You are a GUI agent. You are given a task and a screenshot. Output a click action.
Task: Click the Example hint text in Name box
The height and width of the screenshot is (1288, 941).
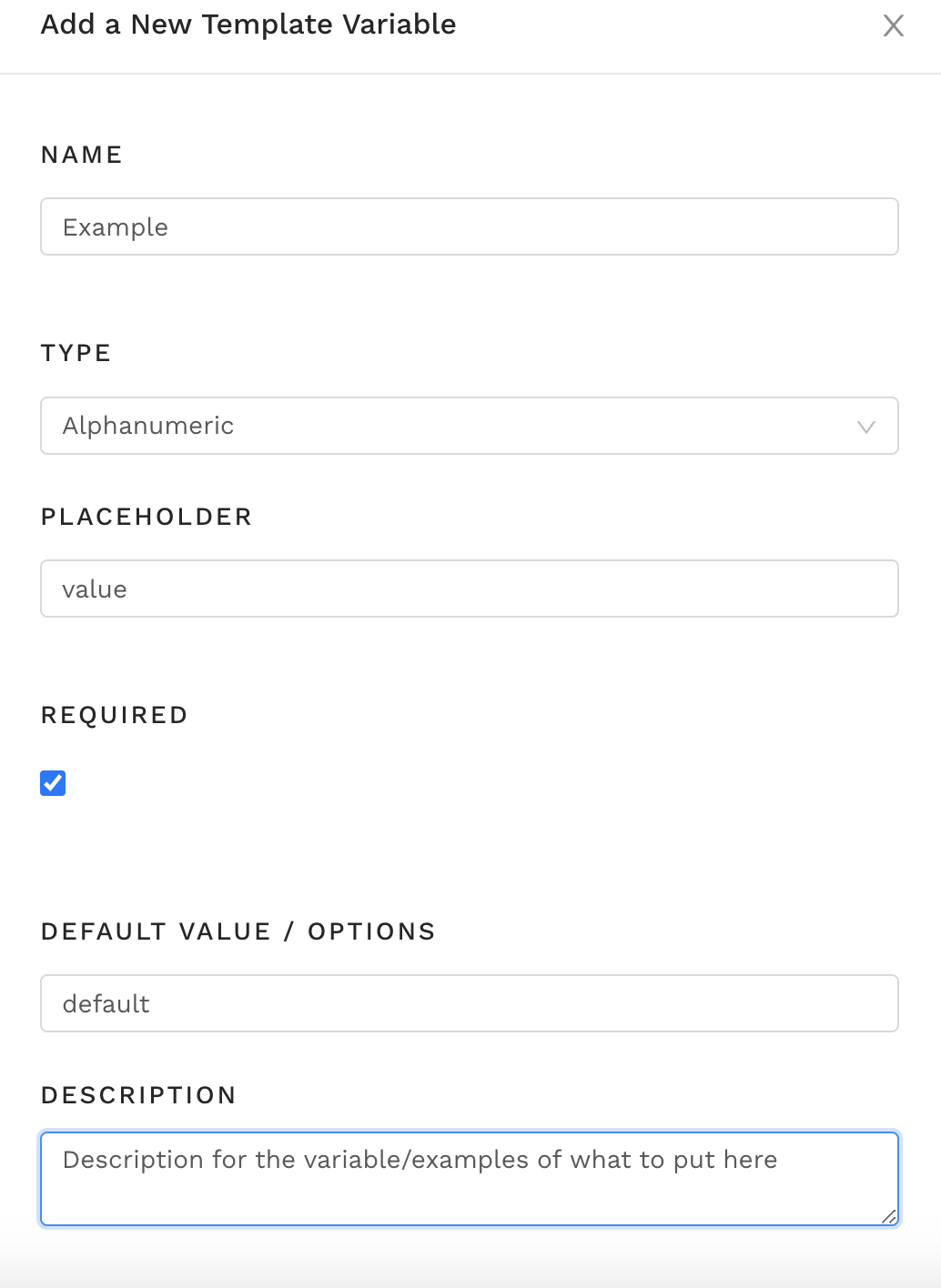pyautogui.click(x=116, y=227)
